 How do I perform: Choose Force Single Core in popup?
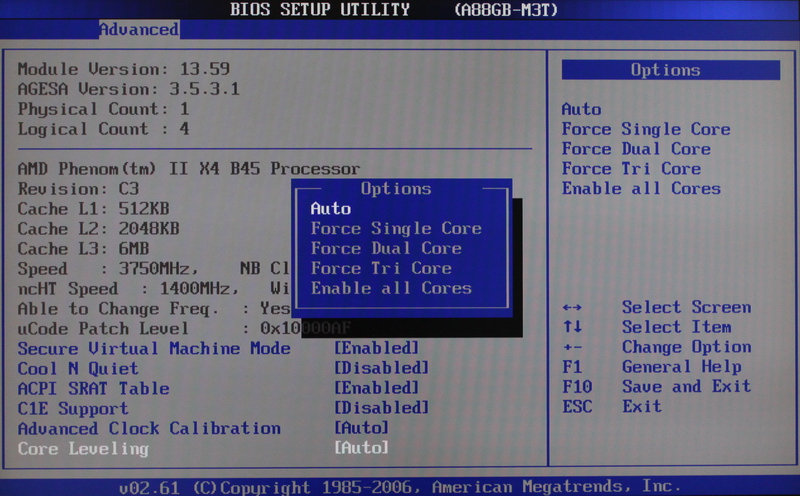pyautogui.click(x=396, y=229)
